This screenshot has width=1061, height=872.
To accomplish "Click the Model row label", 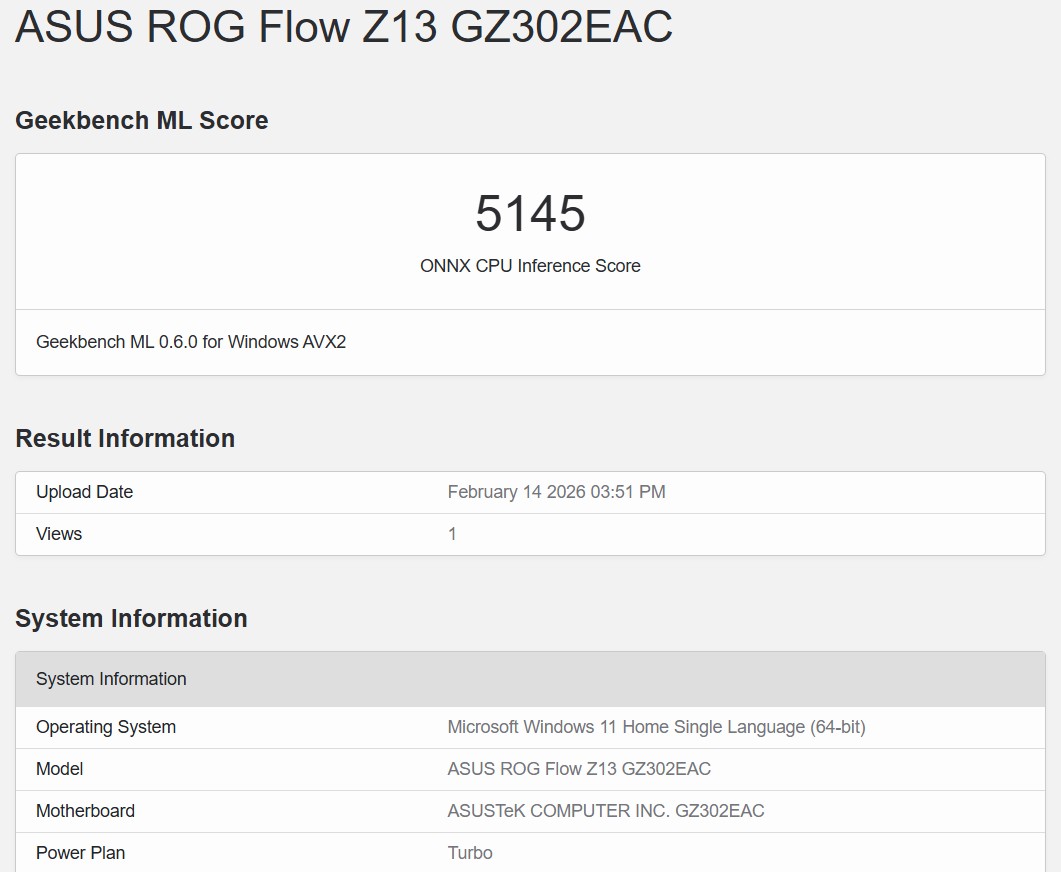I will (x=59, y=769).
